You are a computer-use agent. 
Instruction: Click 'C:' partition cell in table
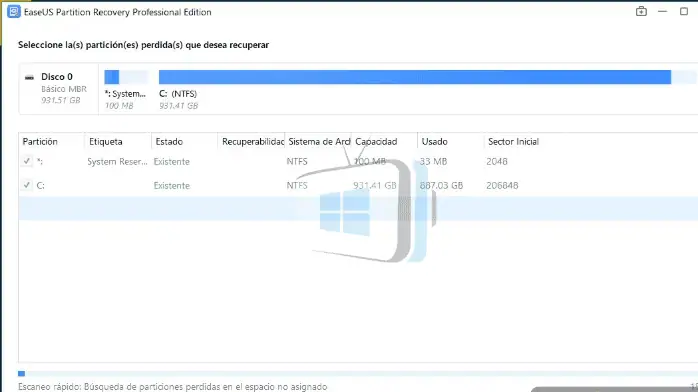41,185
